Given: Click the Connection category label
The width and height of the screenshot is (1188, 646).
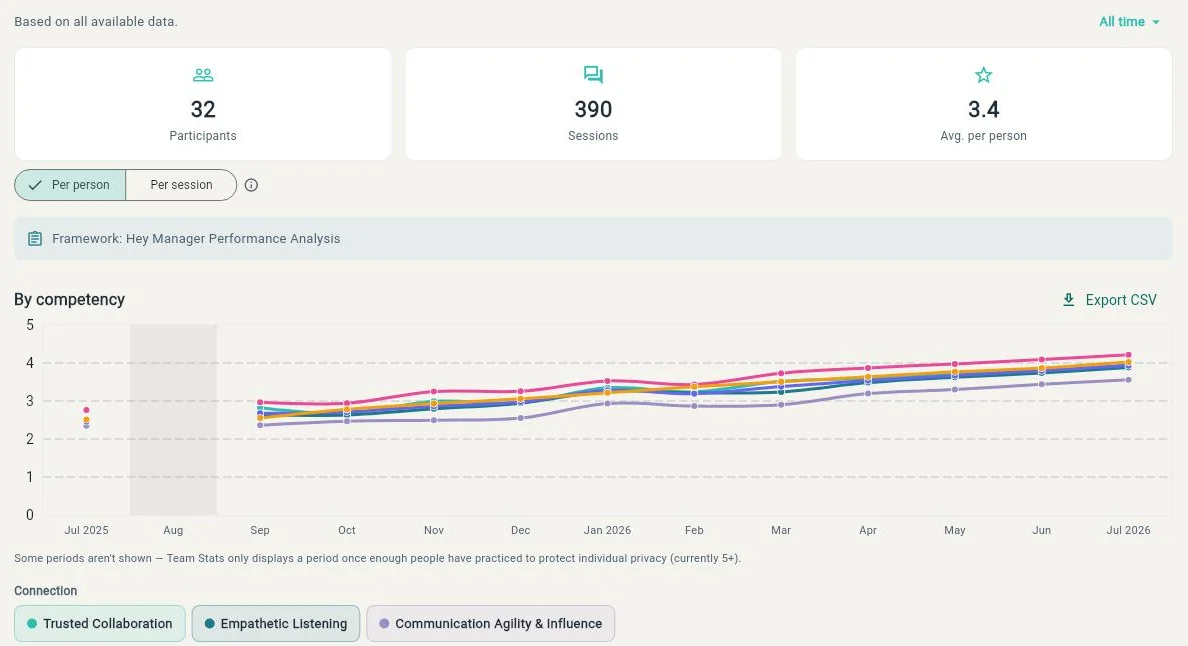Looking at the screenshot, I should 45,591.
